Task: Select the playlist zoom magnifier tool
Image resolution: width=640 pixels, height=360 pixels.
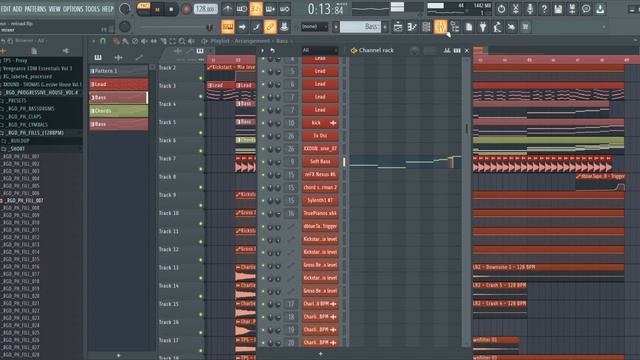Action: point(182,41)
